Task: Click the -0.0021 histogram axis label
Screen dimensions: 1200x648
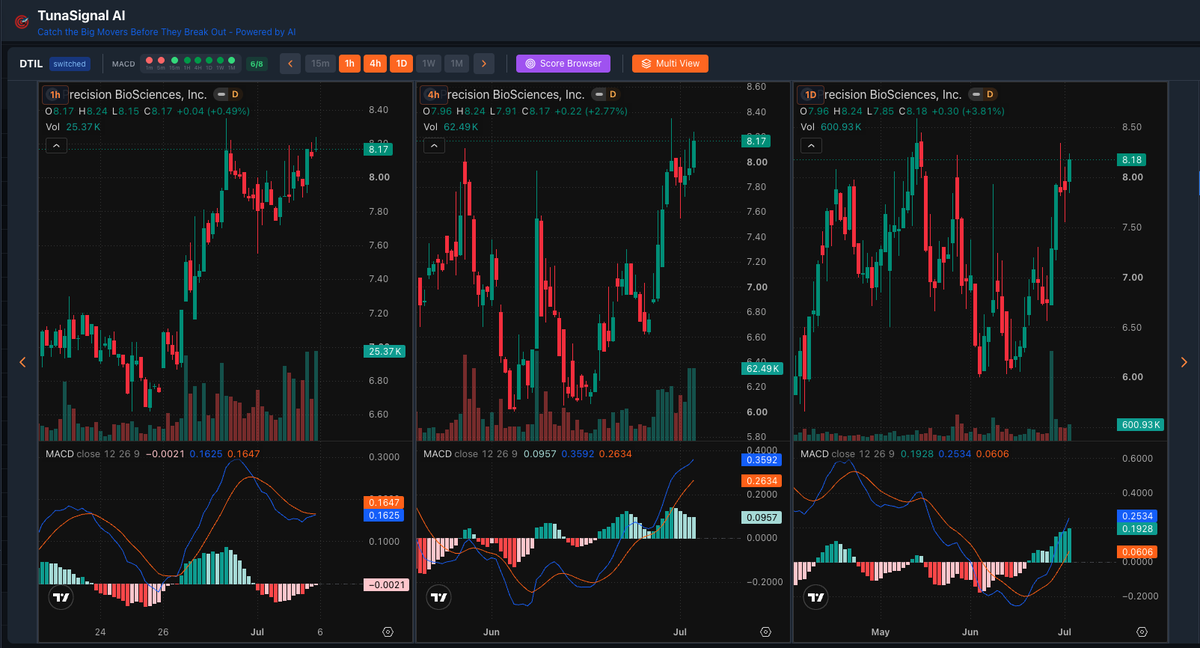Action: coord(386,584)
